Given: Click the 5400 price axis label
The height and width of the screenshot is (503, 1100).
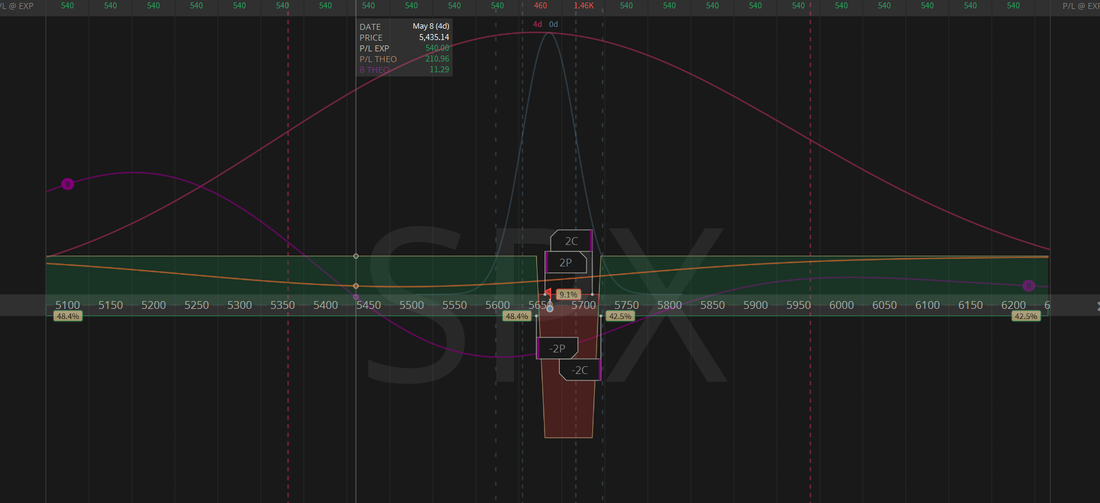Looking at the screenshot, I should (x=326, y=305).
